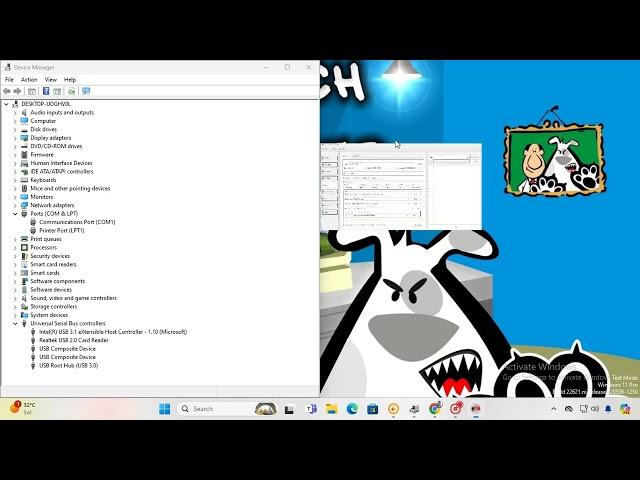The height and width of the screenshot is (480, 640).
Task: Expand the Disk drives category
Action: [x=16, y=129]
